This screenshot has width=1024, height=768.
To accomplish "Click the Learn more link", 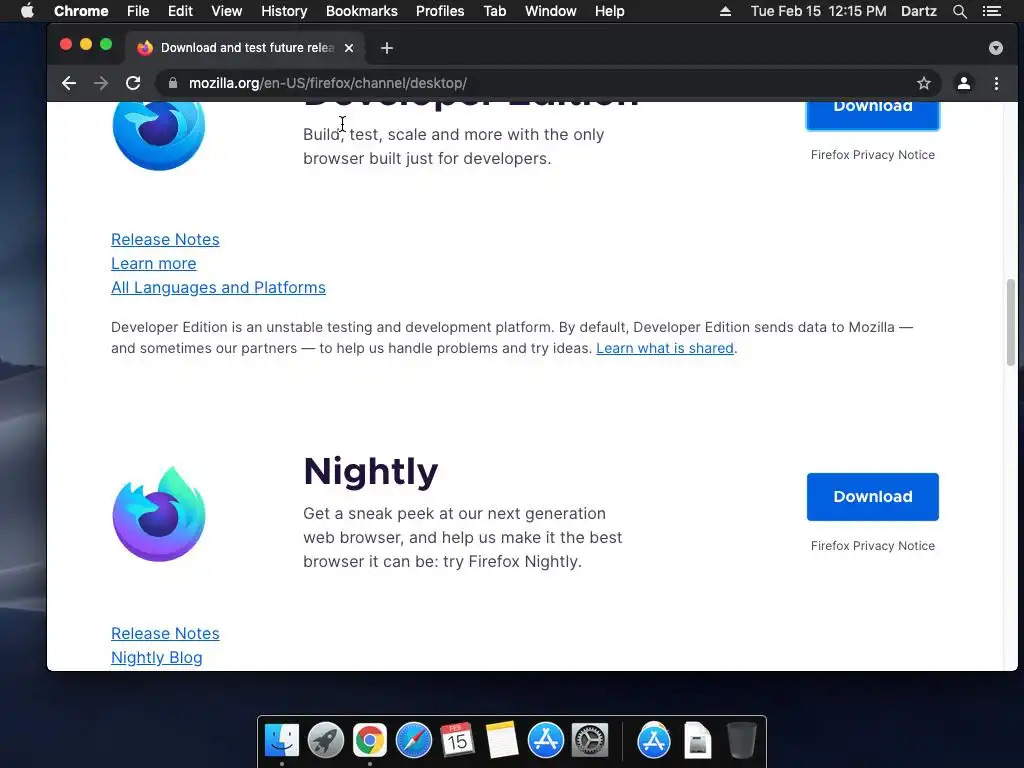I will point(153,263).
